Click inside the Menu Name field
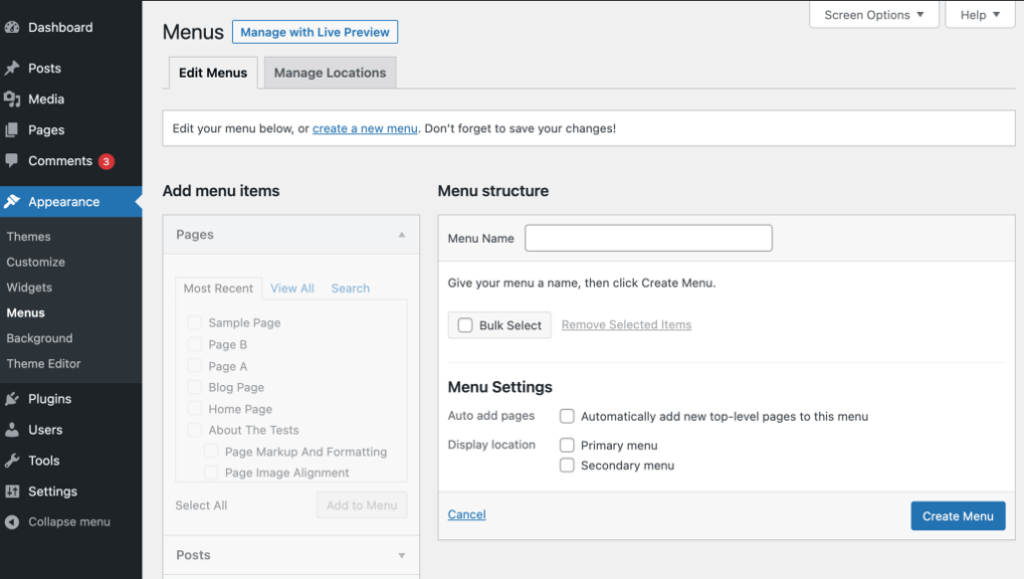1024x579 pixels. [648, 238]
